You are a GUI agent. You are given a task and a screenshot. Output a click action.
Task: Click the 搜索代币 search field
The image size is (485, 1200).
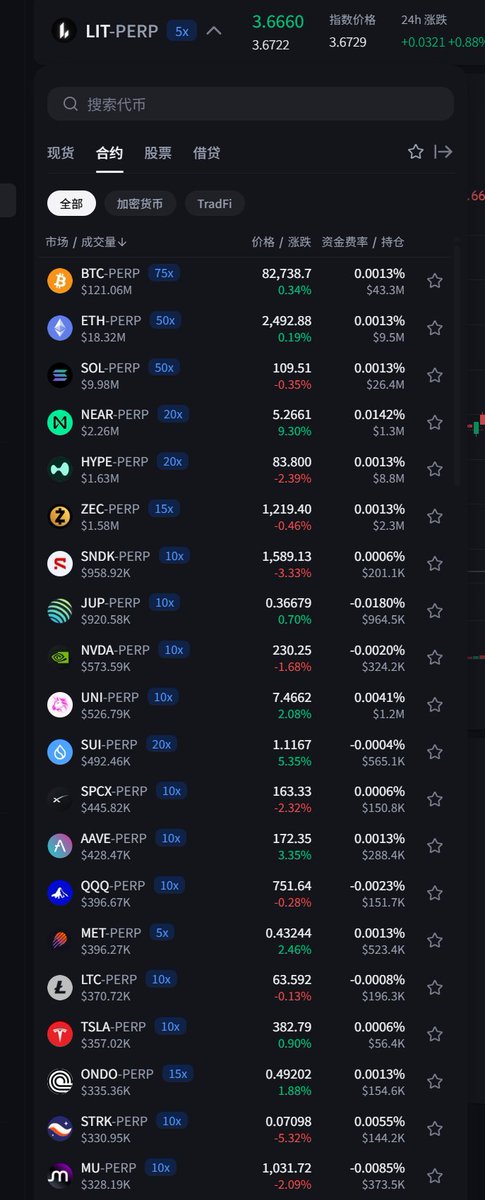(x=250, y=104)
